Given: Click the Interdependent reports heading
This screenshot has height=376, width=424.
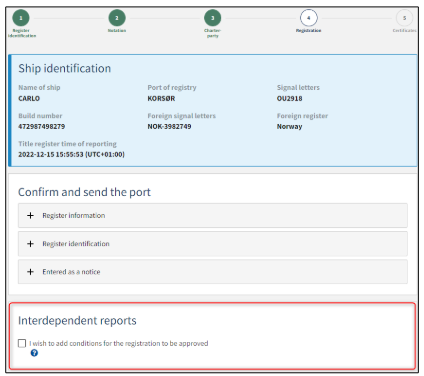Looking at the screenshot, I should [77, 321].
